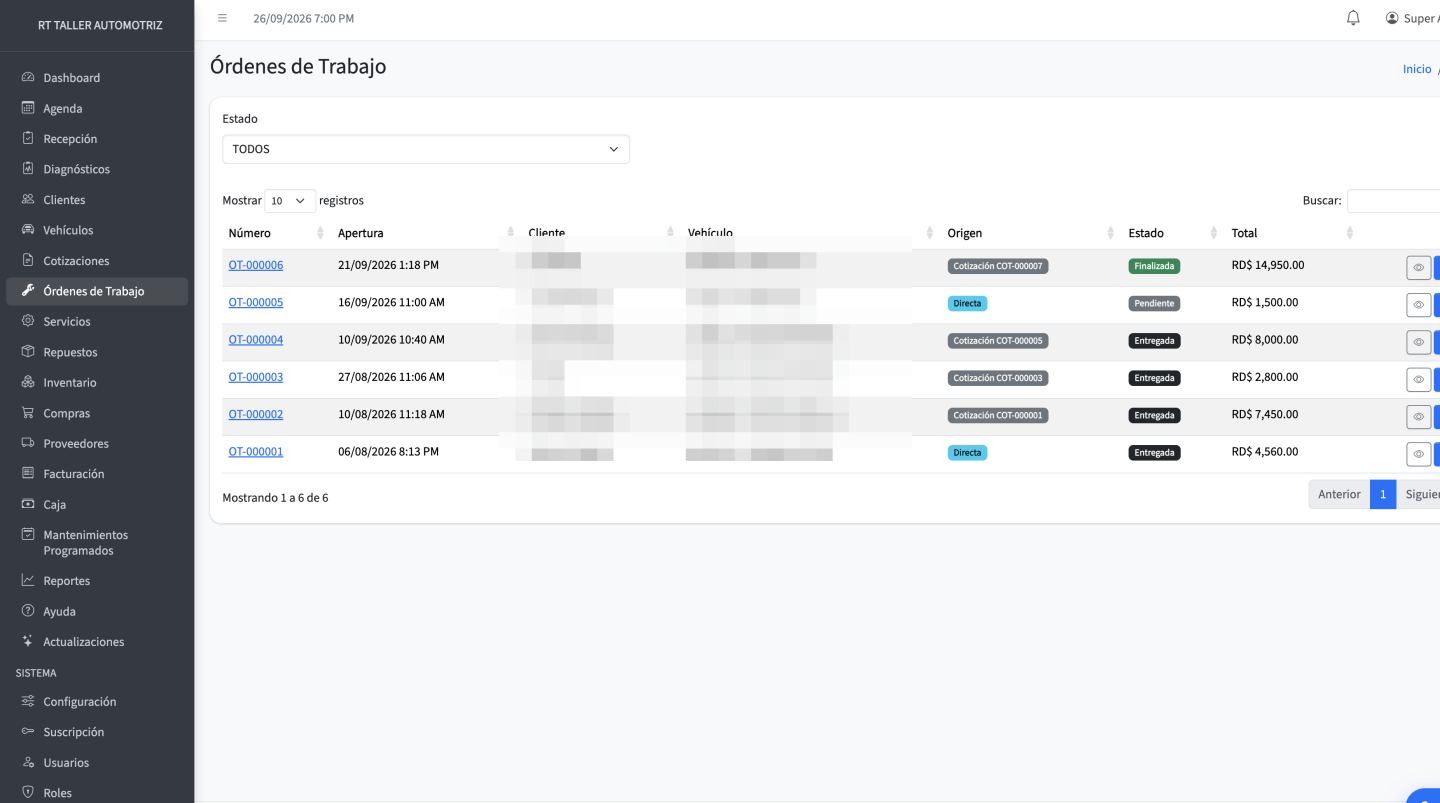View order OT-000004 with eye icon
The height and width of the screenshot is (803, 1440).
(1418, 342)
